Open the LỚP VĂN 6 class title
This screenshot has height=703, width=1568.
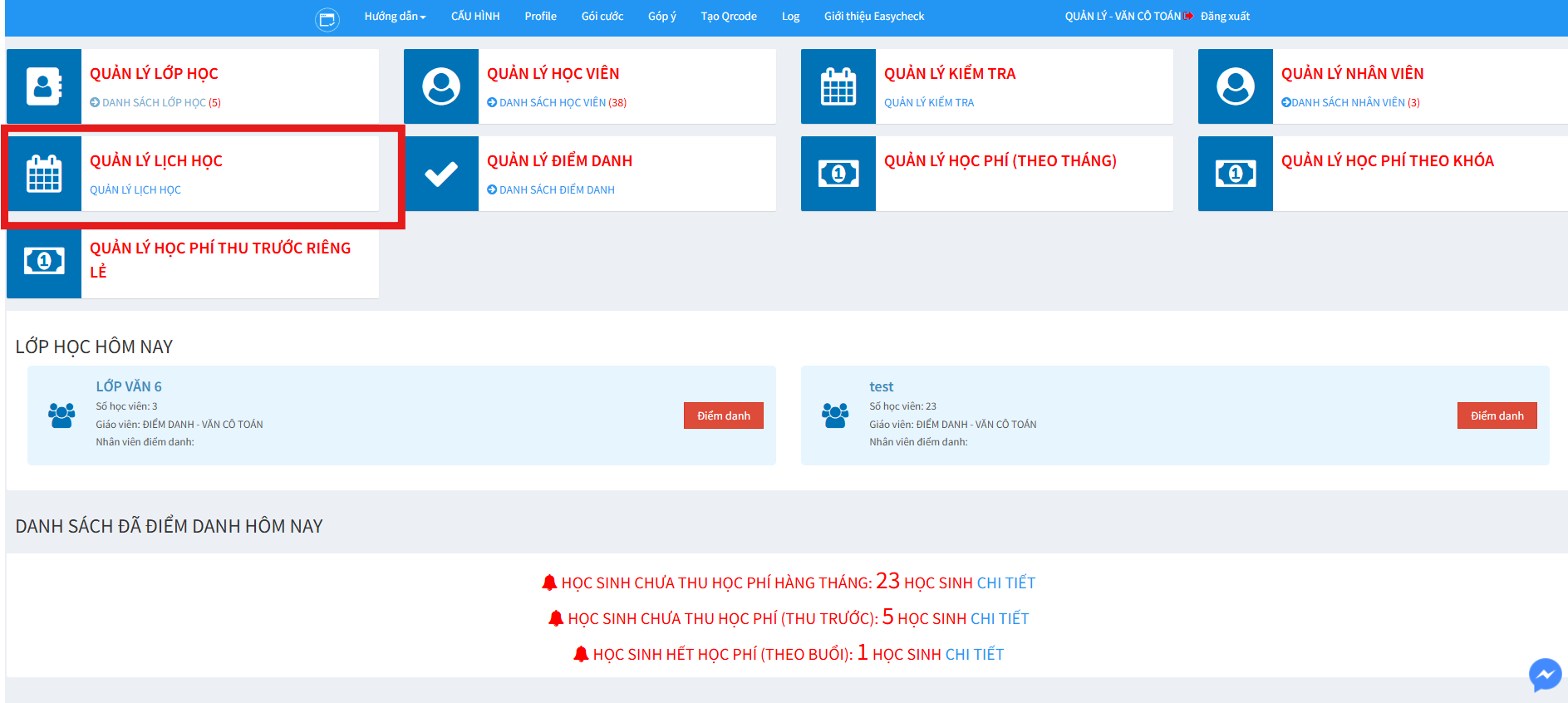coord(129,386)
